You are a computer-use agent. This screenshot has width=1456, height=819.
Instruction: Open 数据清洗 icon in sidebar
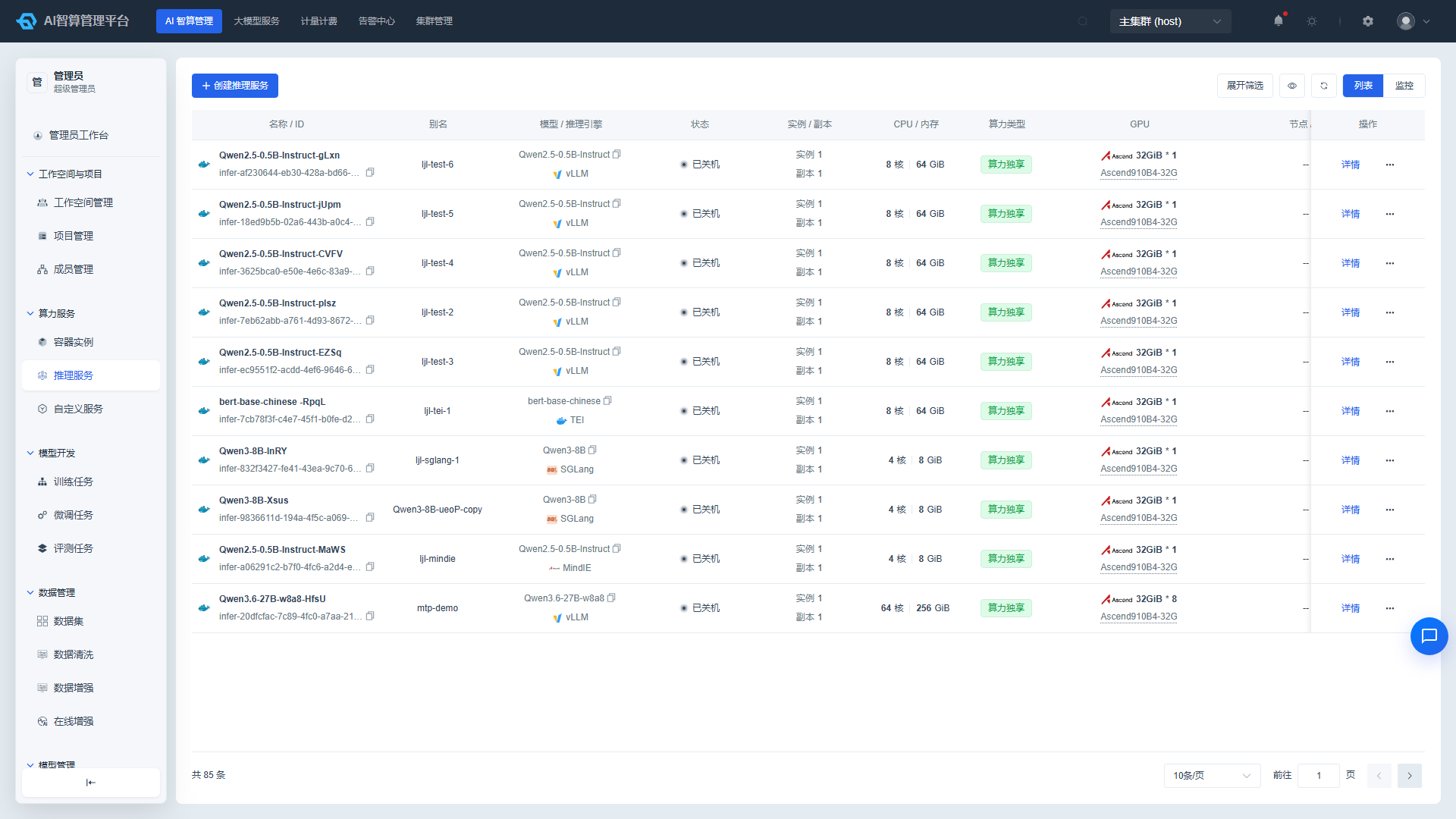[x=42, y=654]
